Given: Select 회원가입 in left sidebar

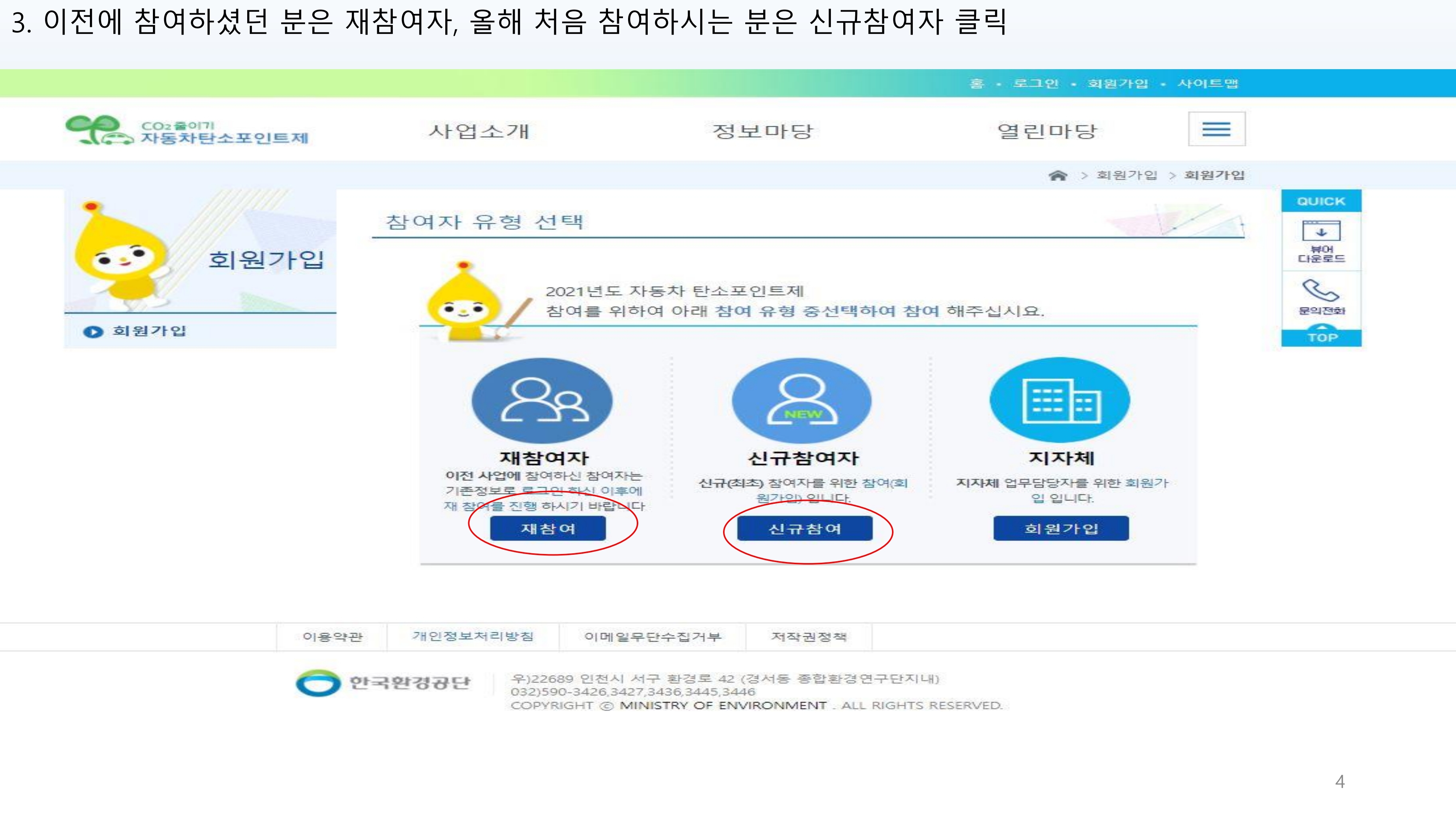Looking at the screenshot, I should coord(149,331).
